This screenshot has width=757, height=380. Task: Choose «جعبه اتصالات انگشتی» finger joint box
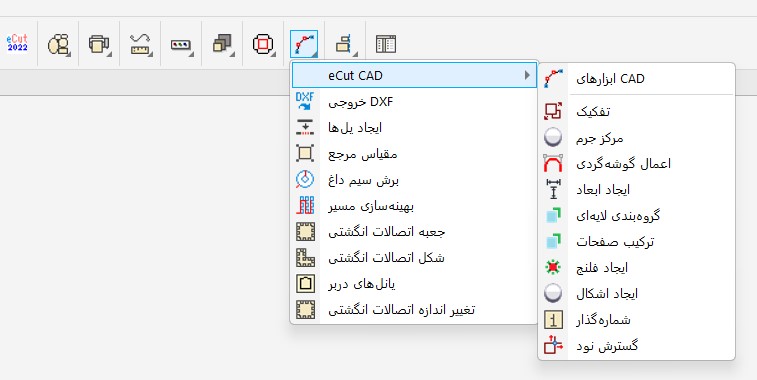(x=414, y=232)
